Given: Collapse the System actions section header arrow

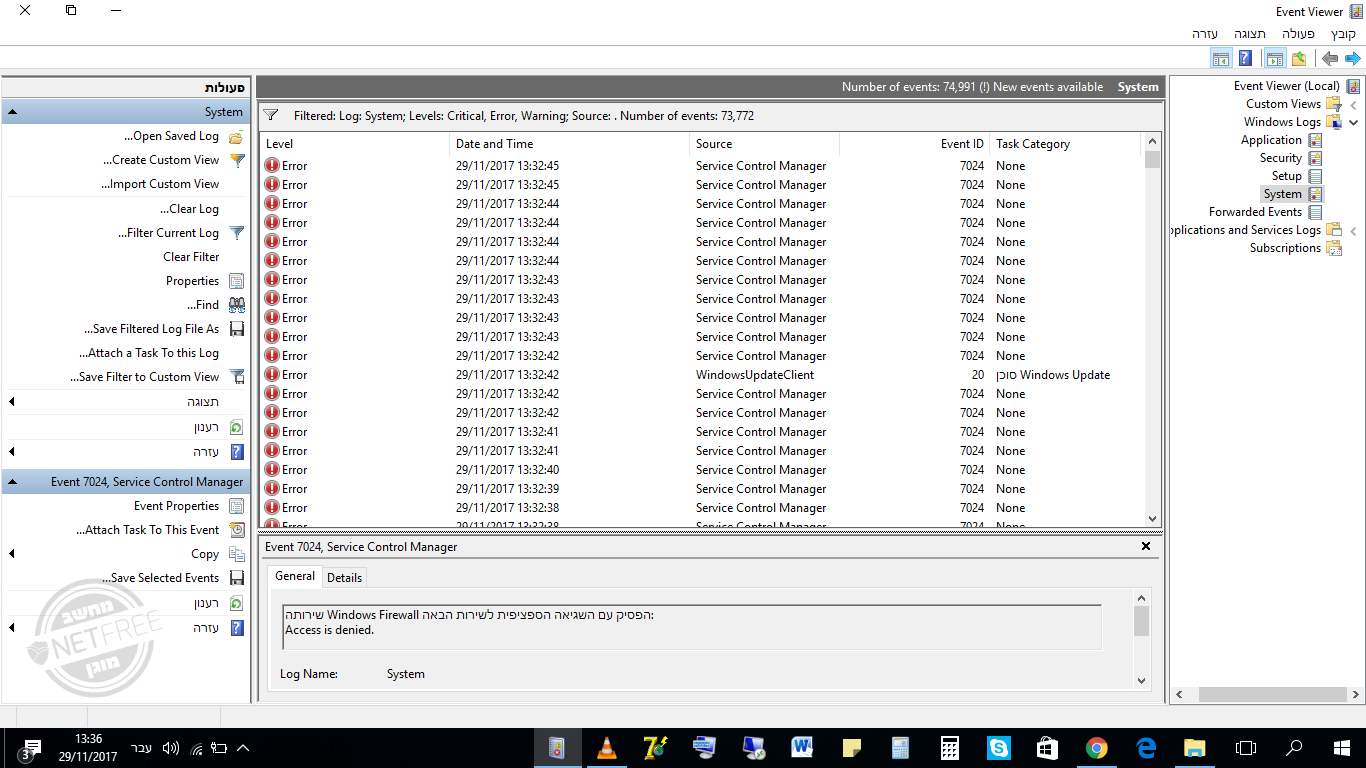Looking at the screenshot, I should click(12, 112).
